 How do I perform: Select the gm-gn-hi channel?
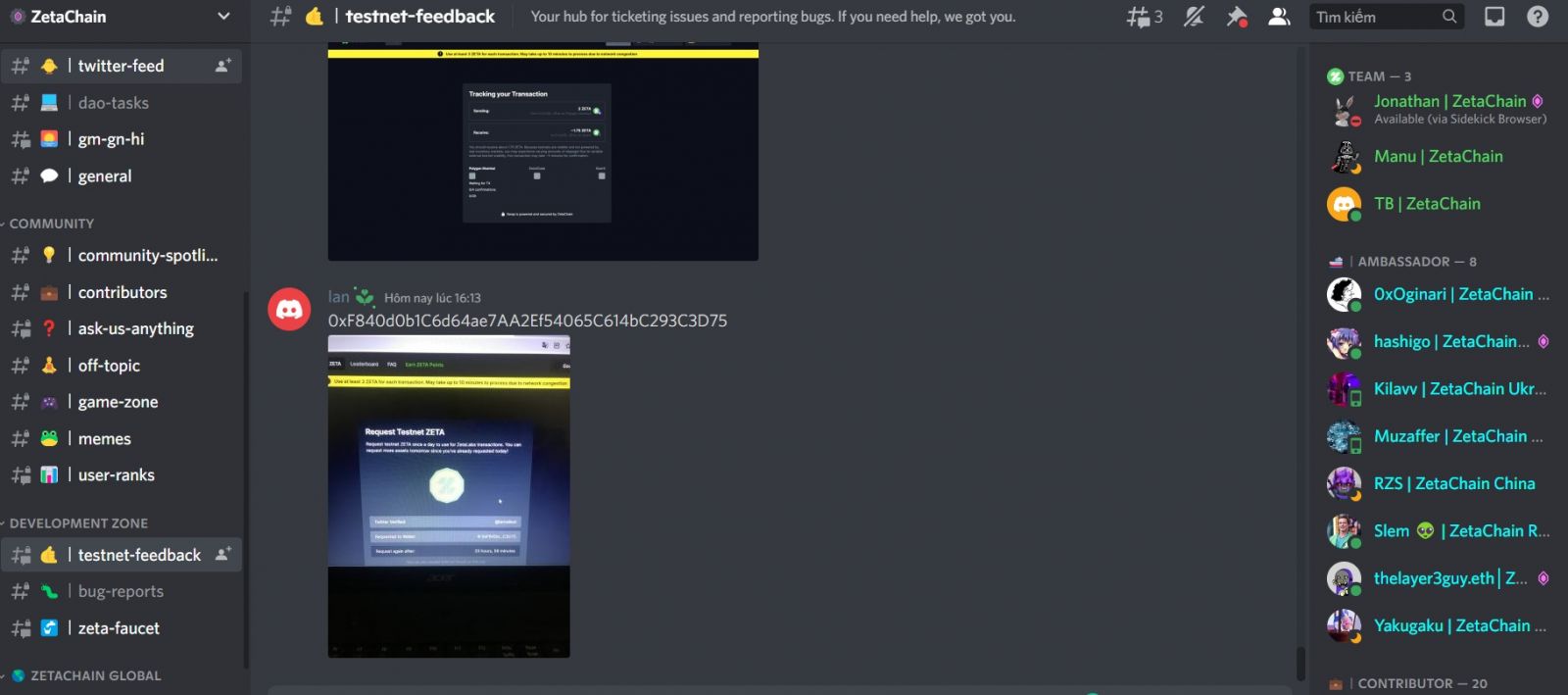[x=122, y=139]
